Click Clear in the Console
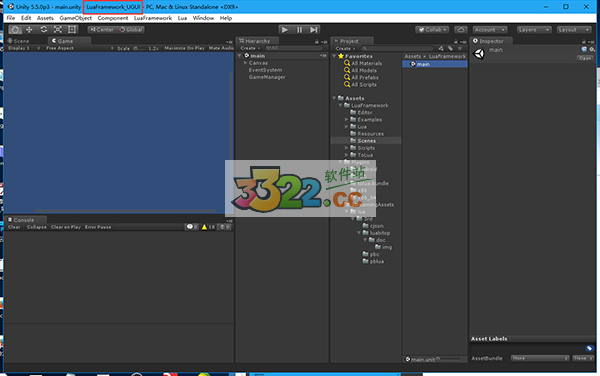This screenshot has width=600, height=376. tap(14, 227)
